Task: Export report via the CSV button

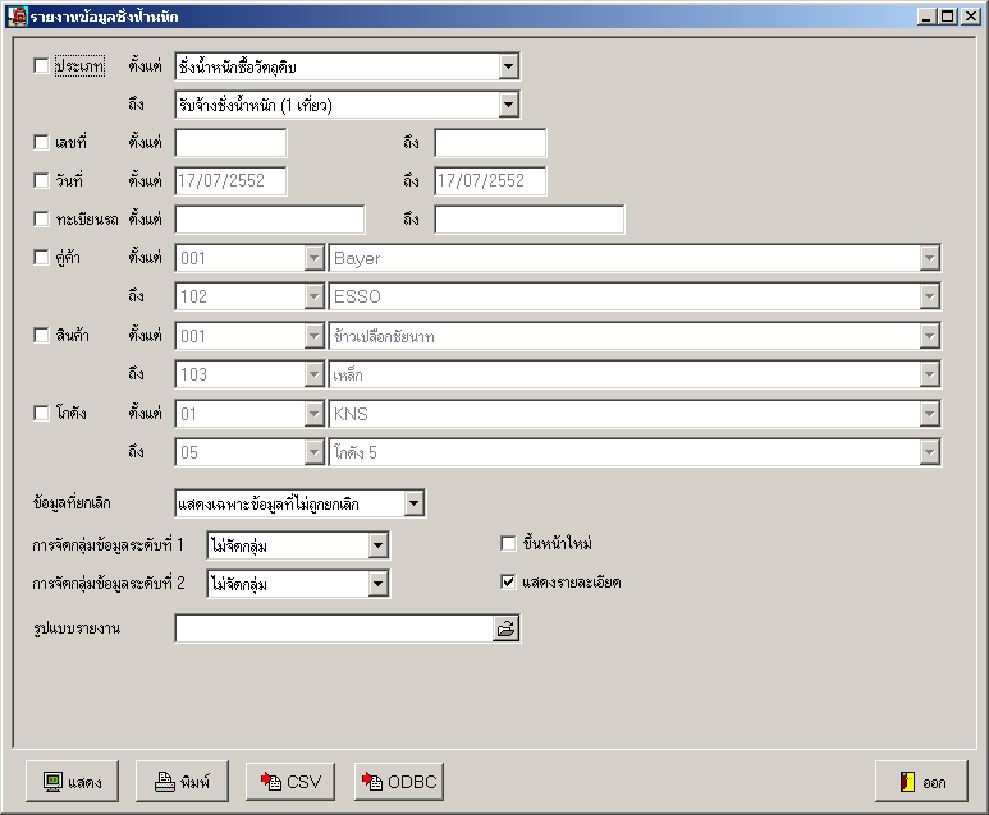Action: [291, 782]
